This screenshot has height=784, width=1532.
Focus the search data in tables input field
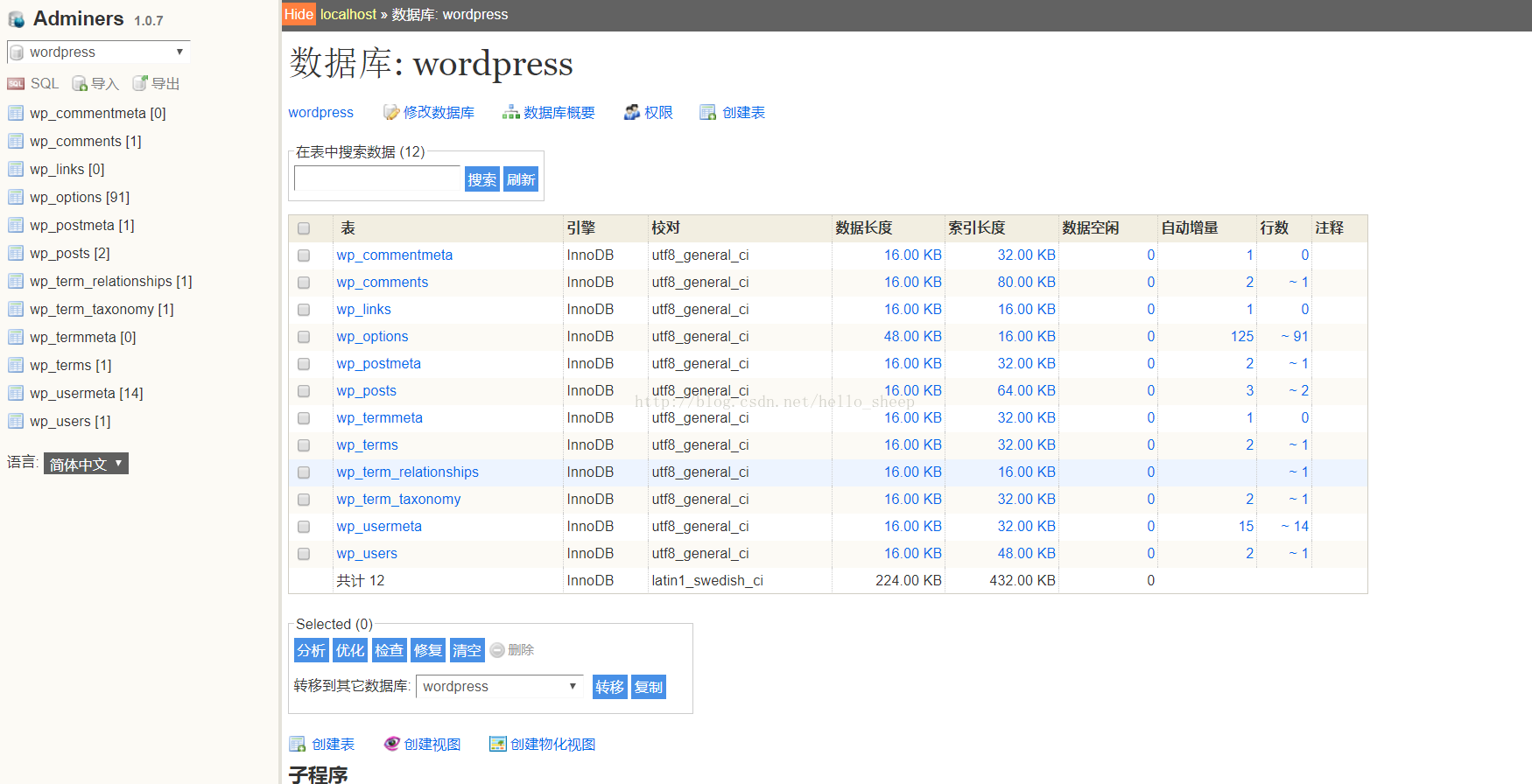pyautogui.click(x=377, y=178)
